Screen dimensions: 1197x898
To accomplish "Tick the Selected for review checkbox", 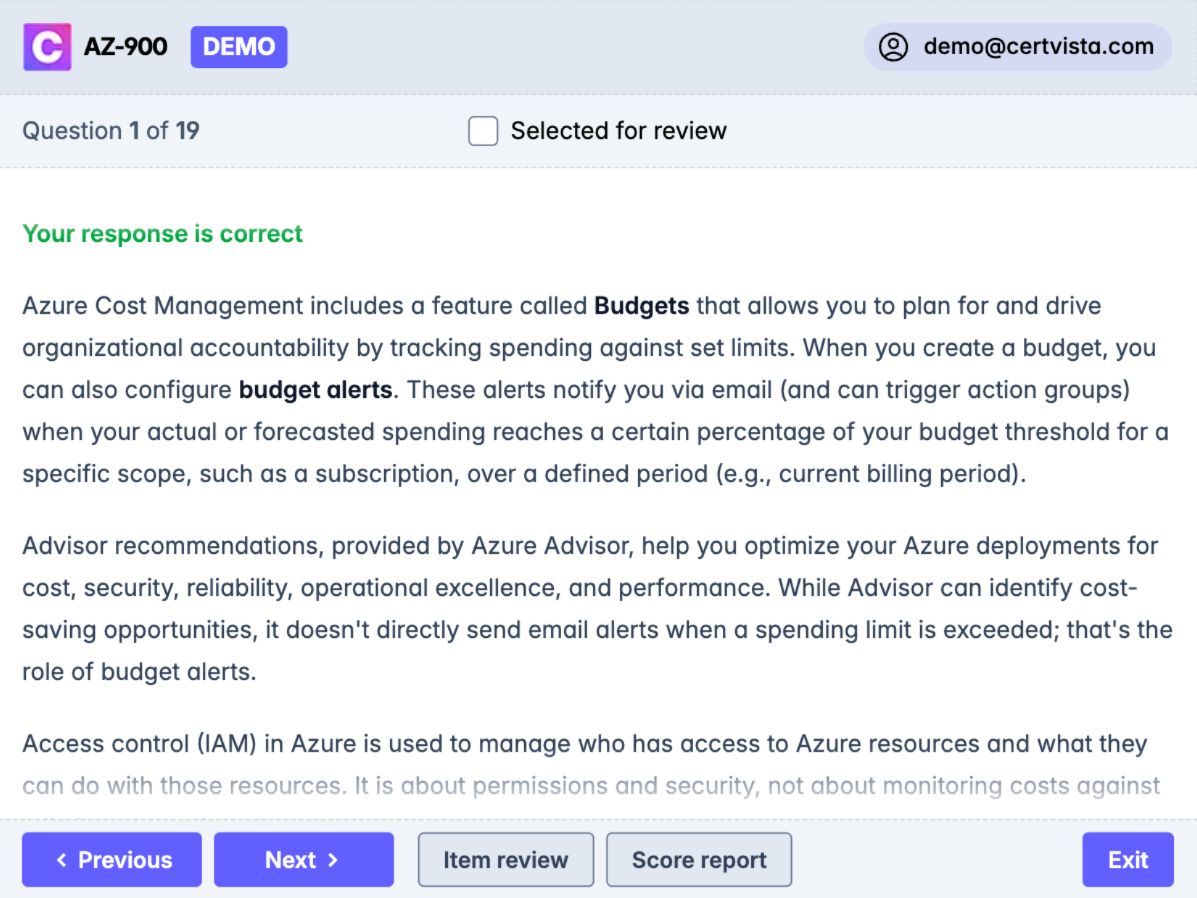I will [483, 131].
